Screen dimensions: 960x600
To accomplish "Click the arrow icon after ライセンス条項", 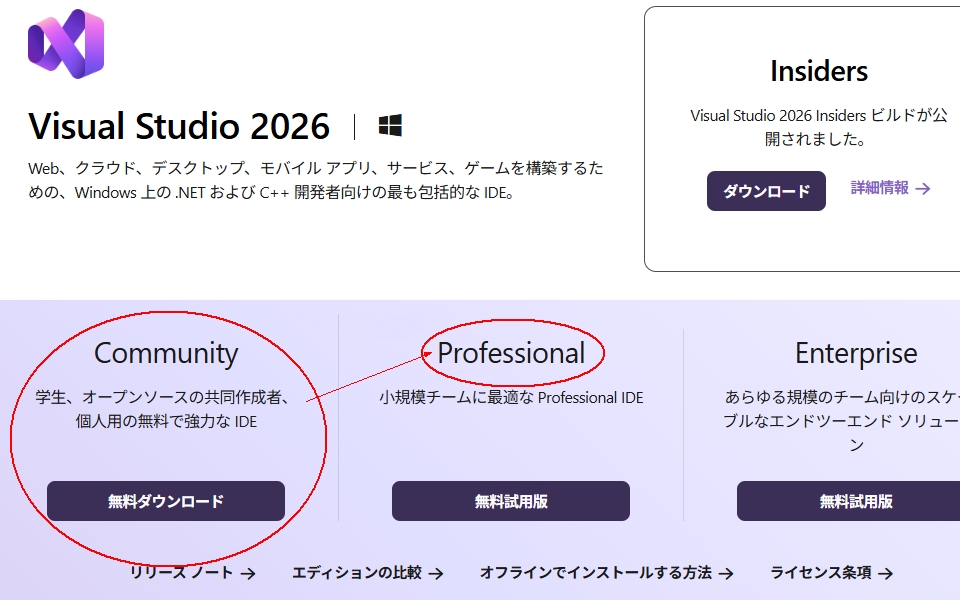I will [x=885, y=573].
